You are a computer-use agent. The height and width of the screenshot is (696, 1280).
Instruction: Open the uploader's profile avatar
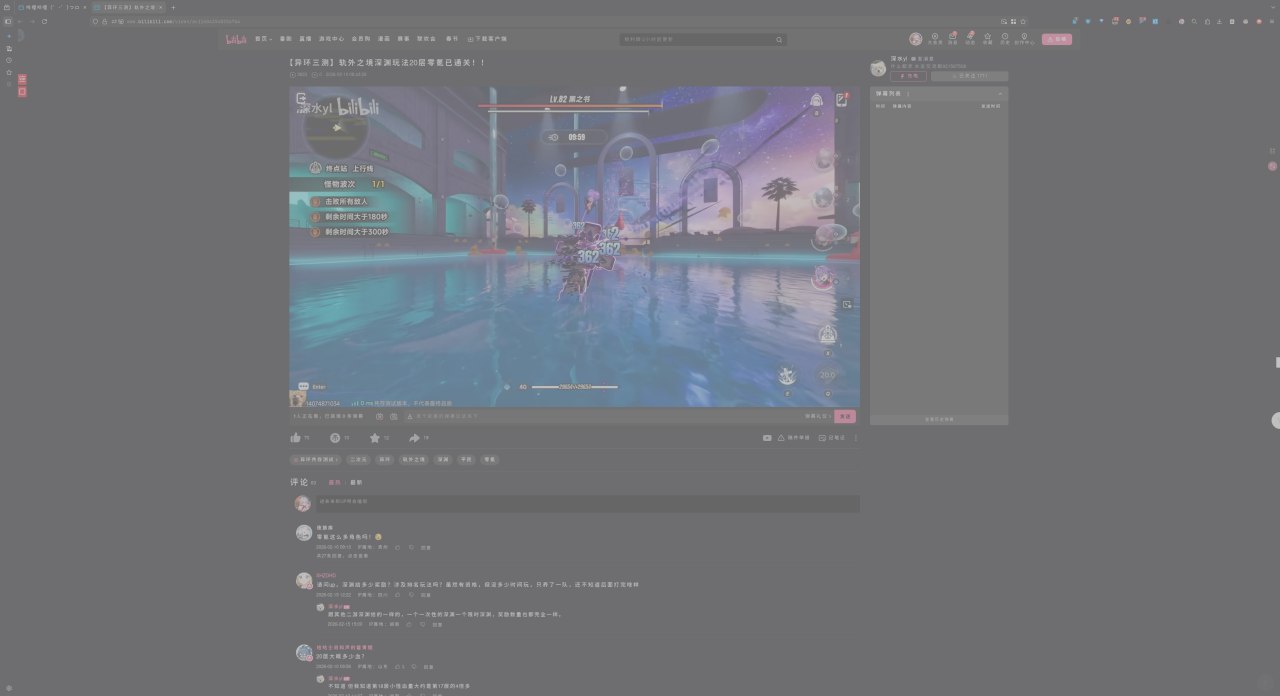pyautogui.click(x=878, y=67)
